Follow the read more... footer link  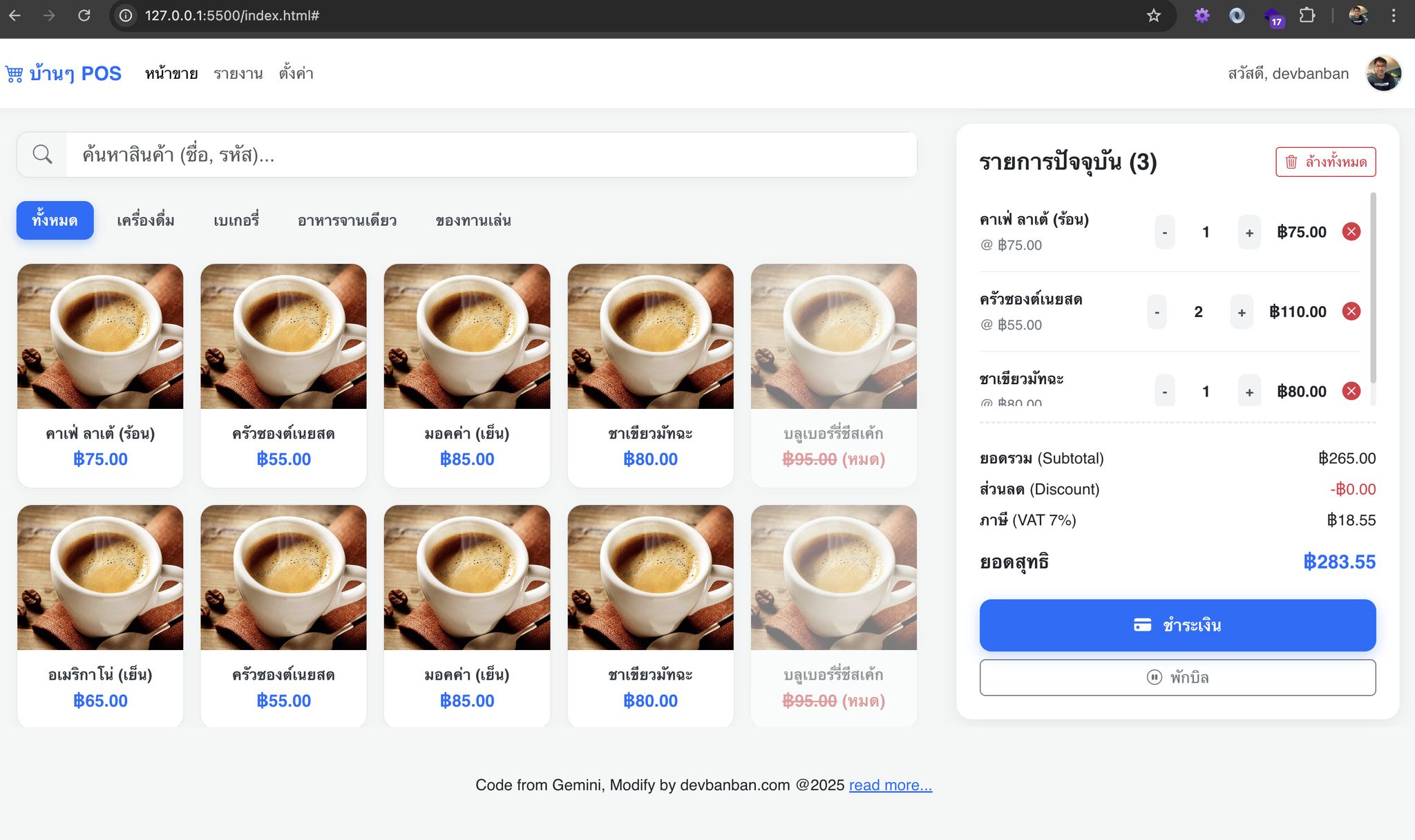[x=890, y=785]
